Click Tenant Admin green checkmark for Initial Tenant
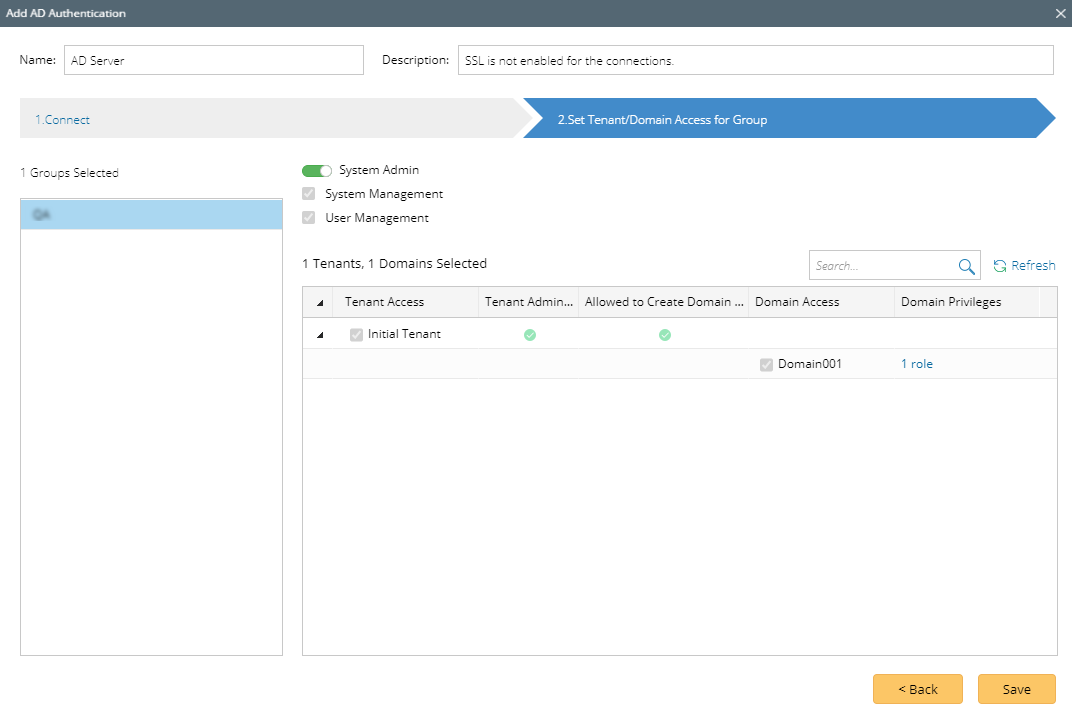 pyautogui.click(x=530, y=335)
